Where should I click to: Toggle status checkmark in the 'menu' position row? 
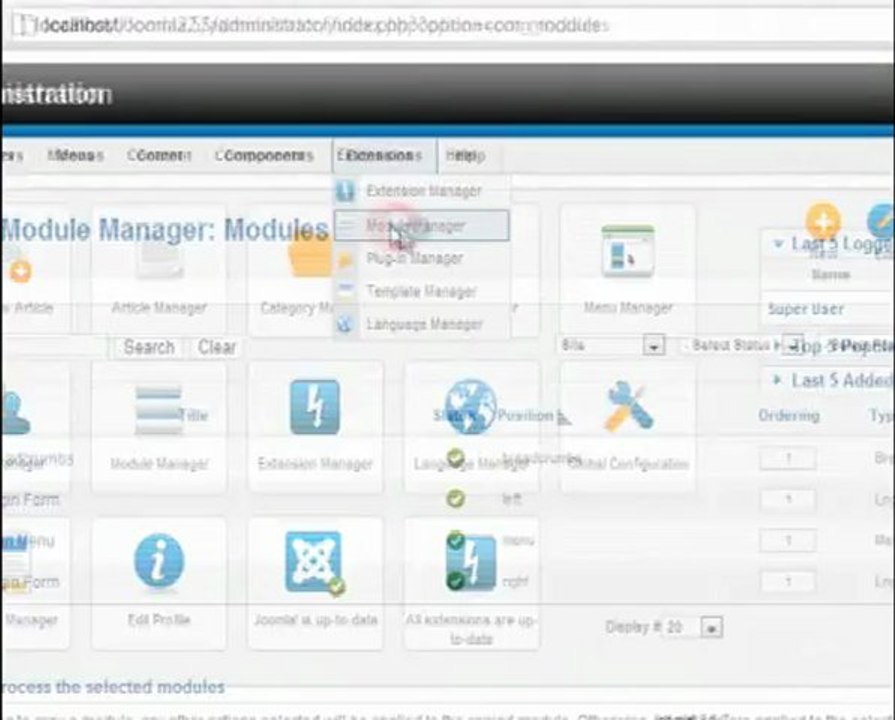coord(455,540)
